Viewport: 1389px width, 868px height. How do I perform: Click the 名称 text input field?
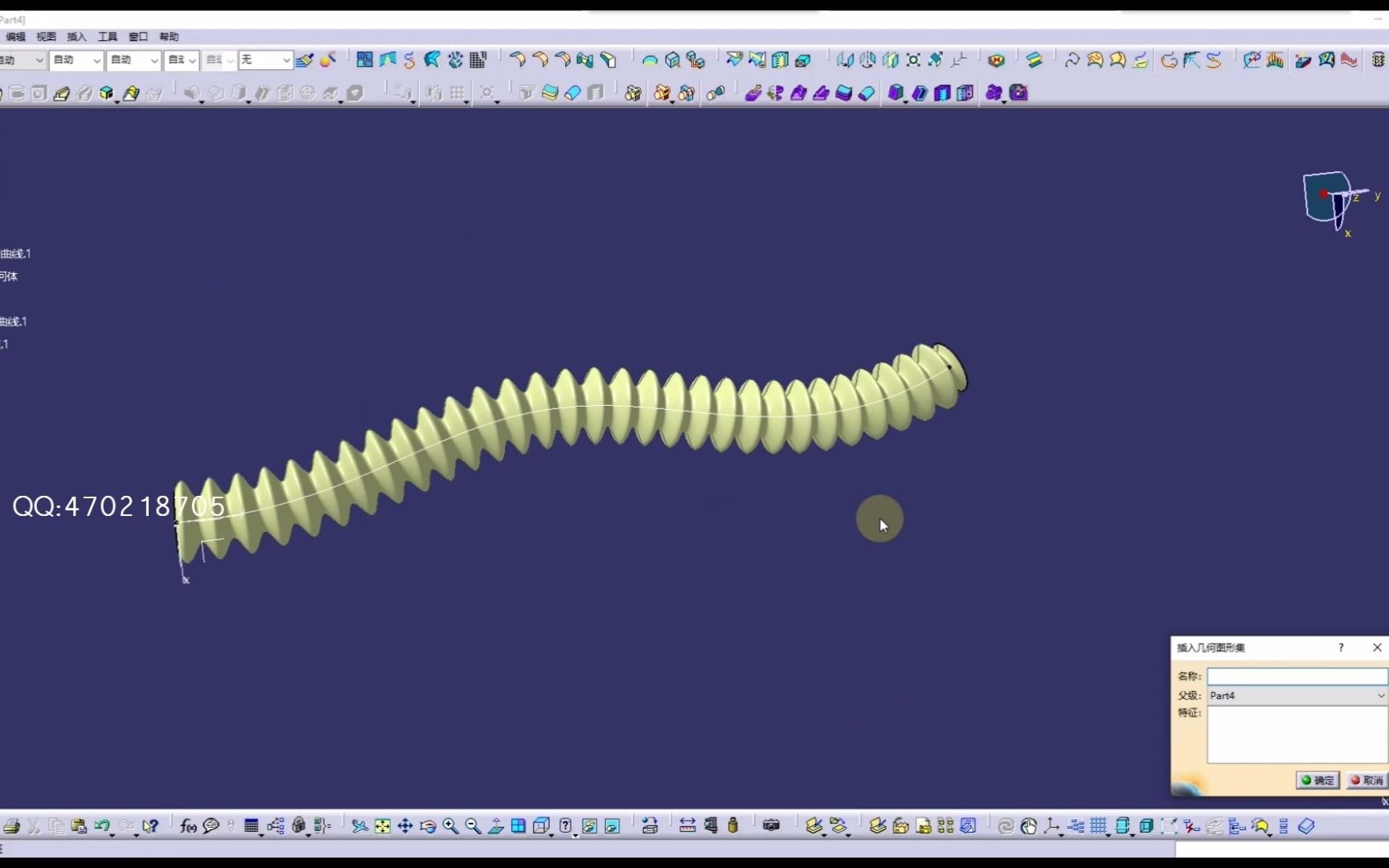(1297, 677)
